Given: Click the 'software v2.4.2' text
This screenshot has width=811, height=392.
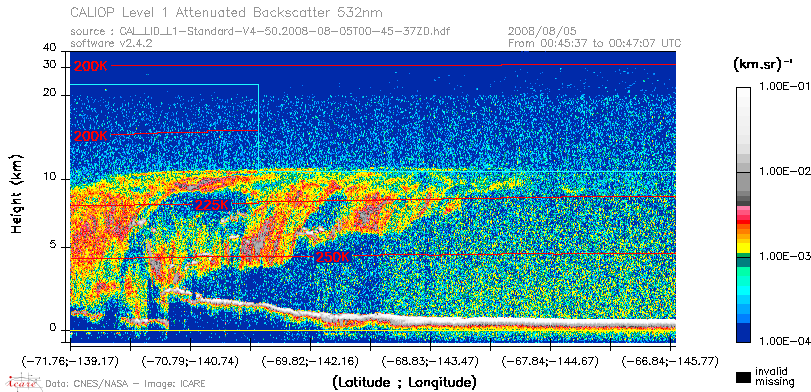Looking at the screenshot, I should coord(111,44).
